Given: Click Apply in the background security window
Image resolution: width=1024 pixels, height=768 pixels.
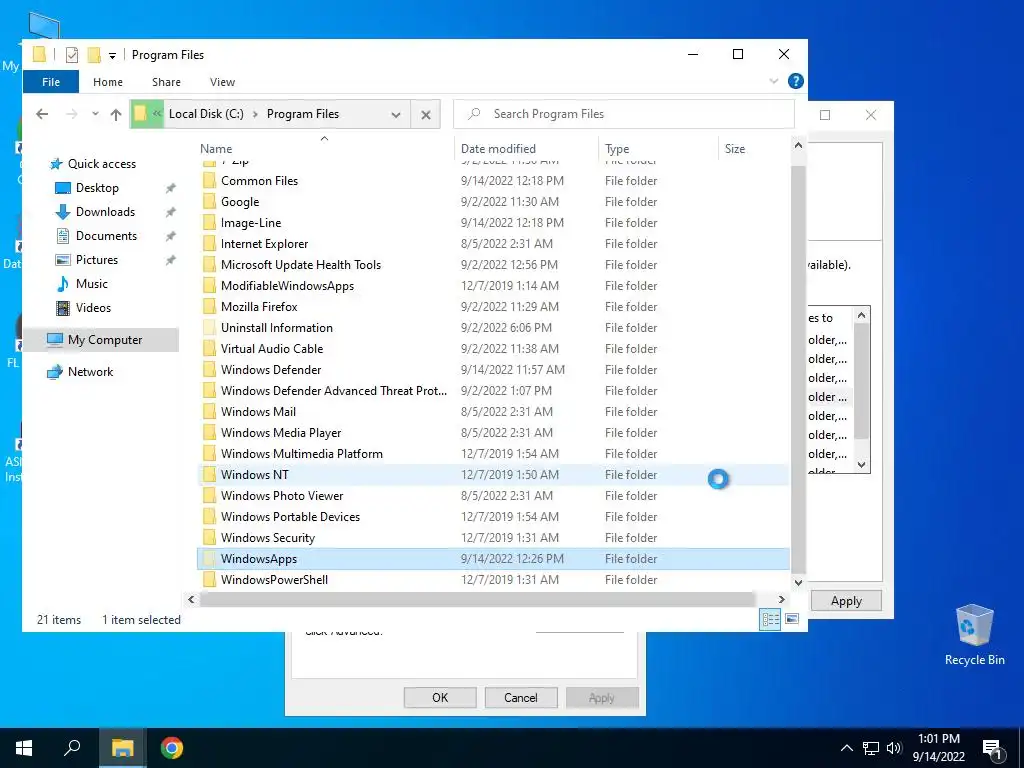Looking at the screenshot, I should tap(846, 601).
